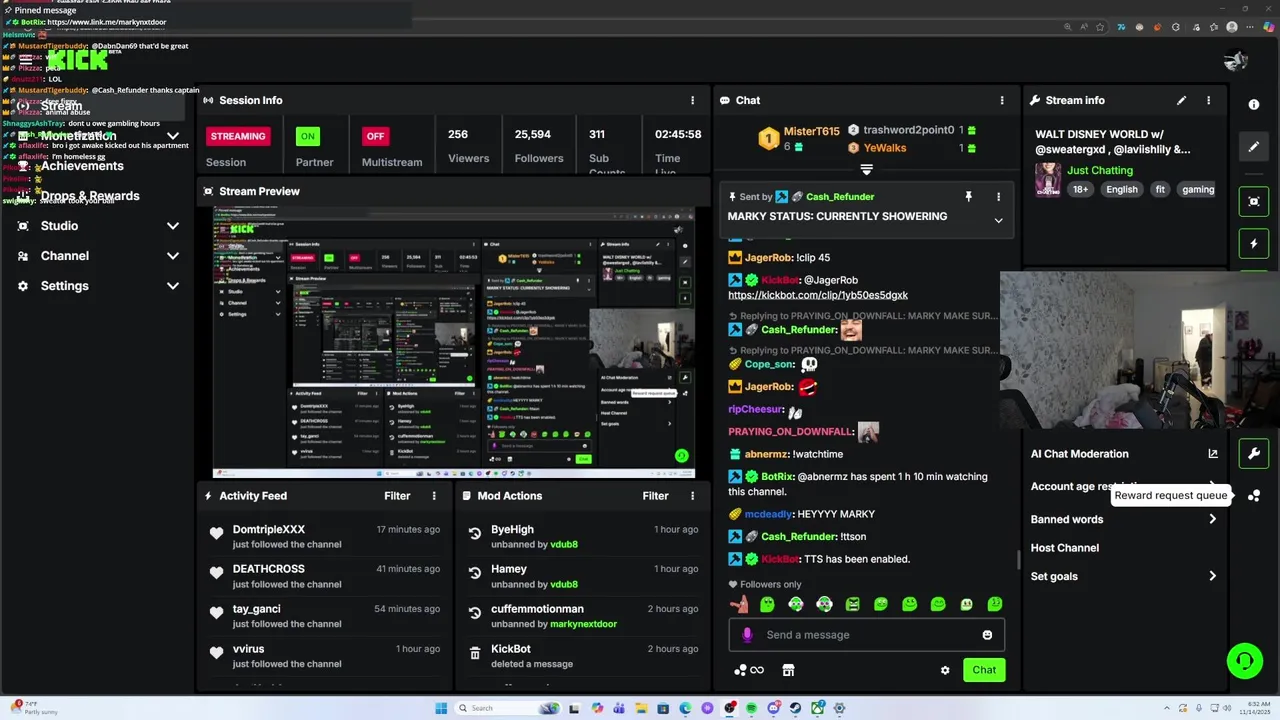
Task: Open pinned message three-dot menu
Action: tap(998, 197)
